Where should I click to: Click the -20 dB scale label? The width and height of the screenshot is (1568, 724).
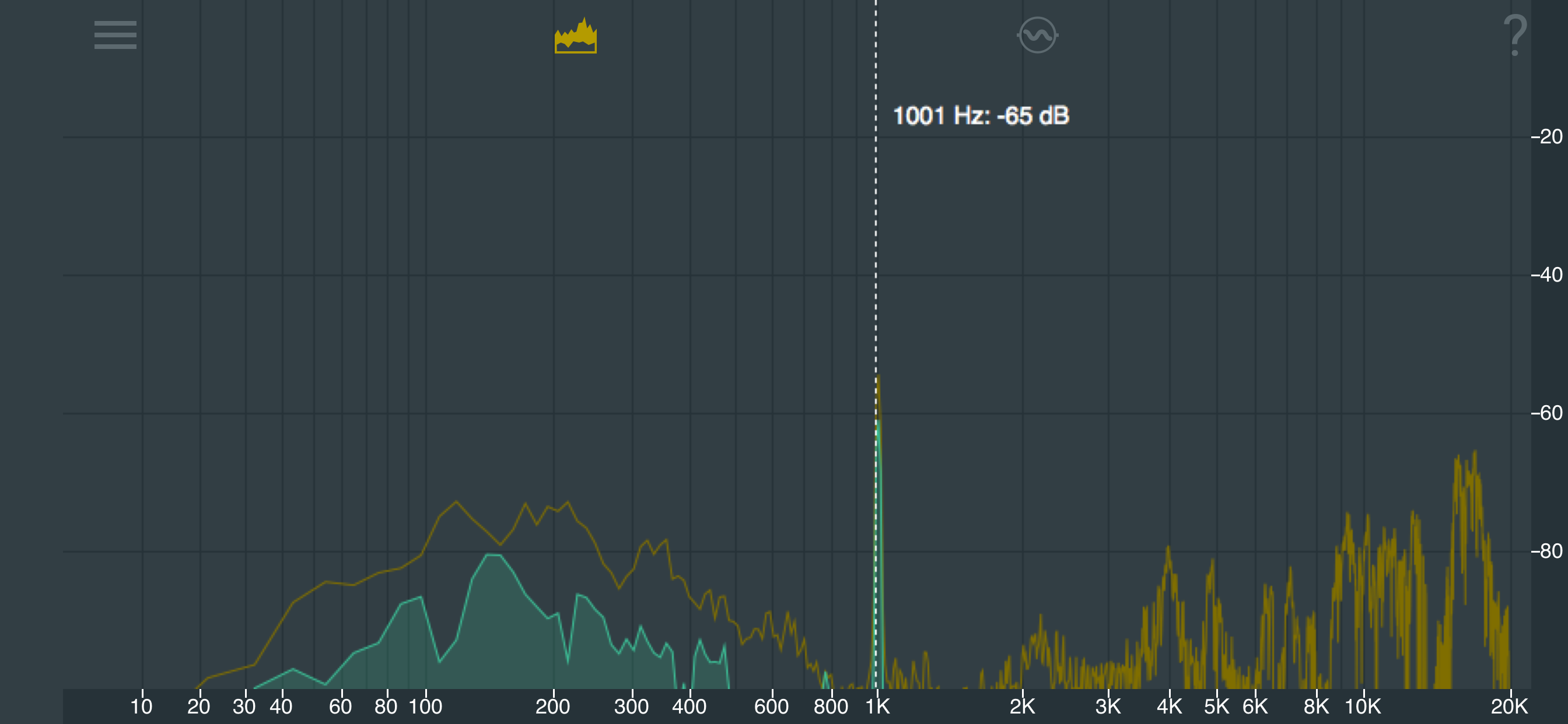pyautogui.click(x=1546, y=137)
